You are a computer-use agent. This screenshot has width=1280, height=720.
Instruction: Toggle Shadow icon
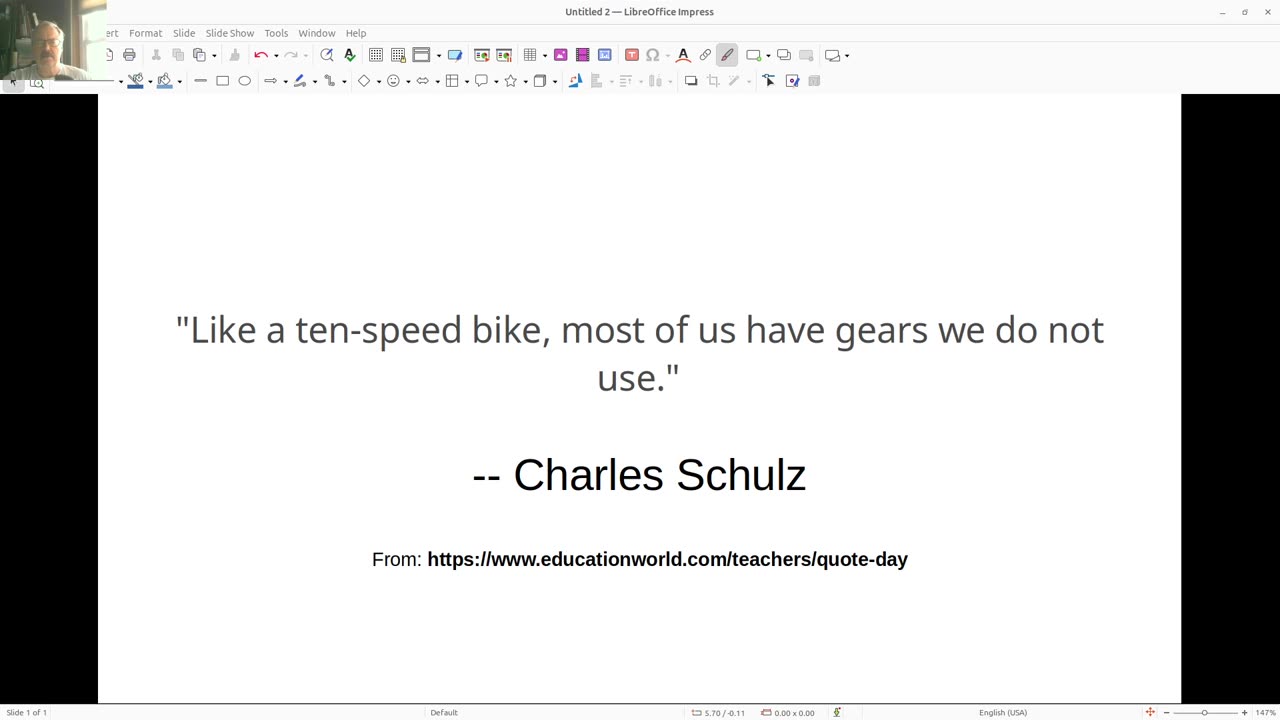[690, 81]
